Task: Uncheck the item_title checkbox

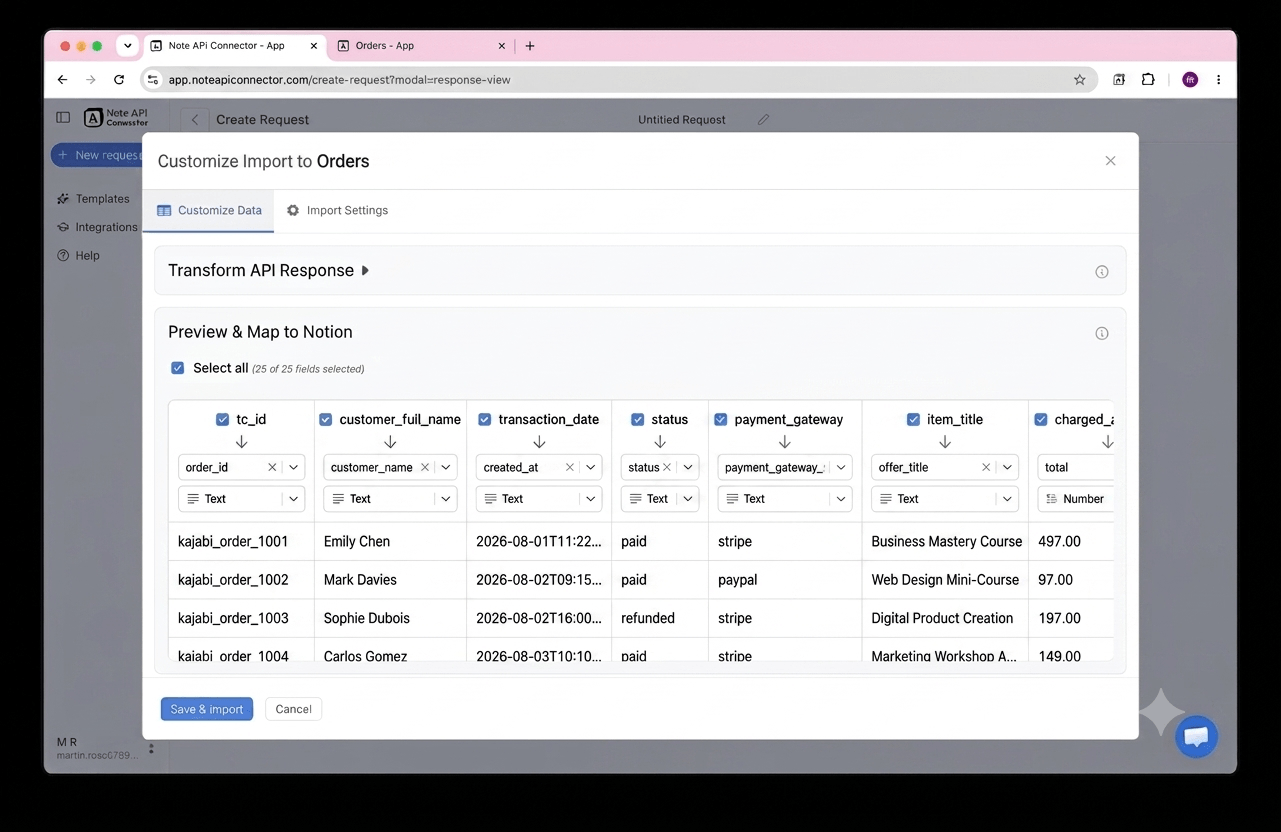Action: 913,420
